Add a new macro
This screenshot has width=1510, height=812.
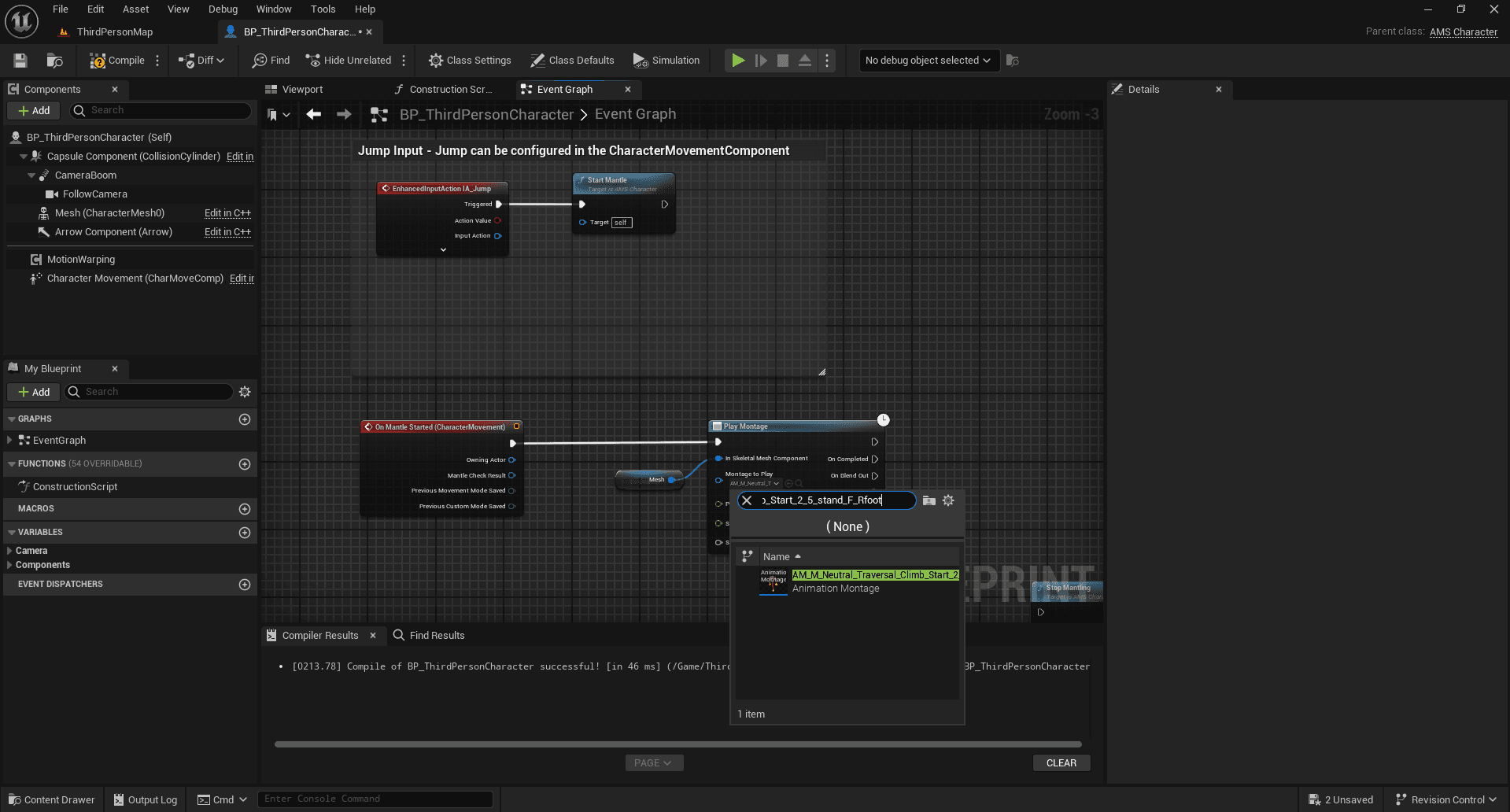245,509
